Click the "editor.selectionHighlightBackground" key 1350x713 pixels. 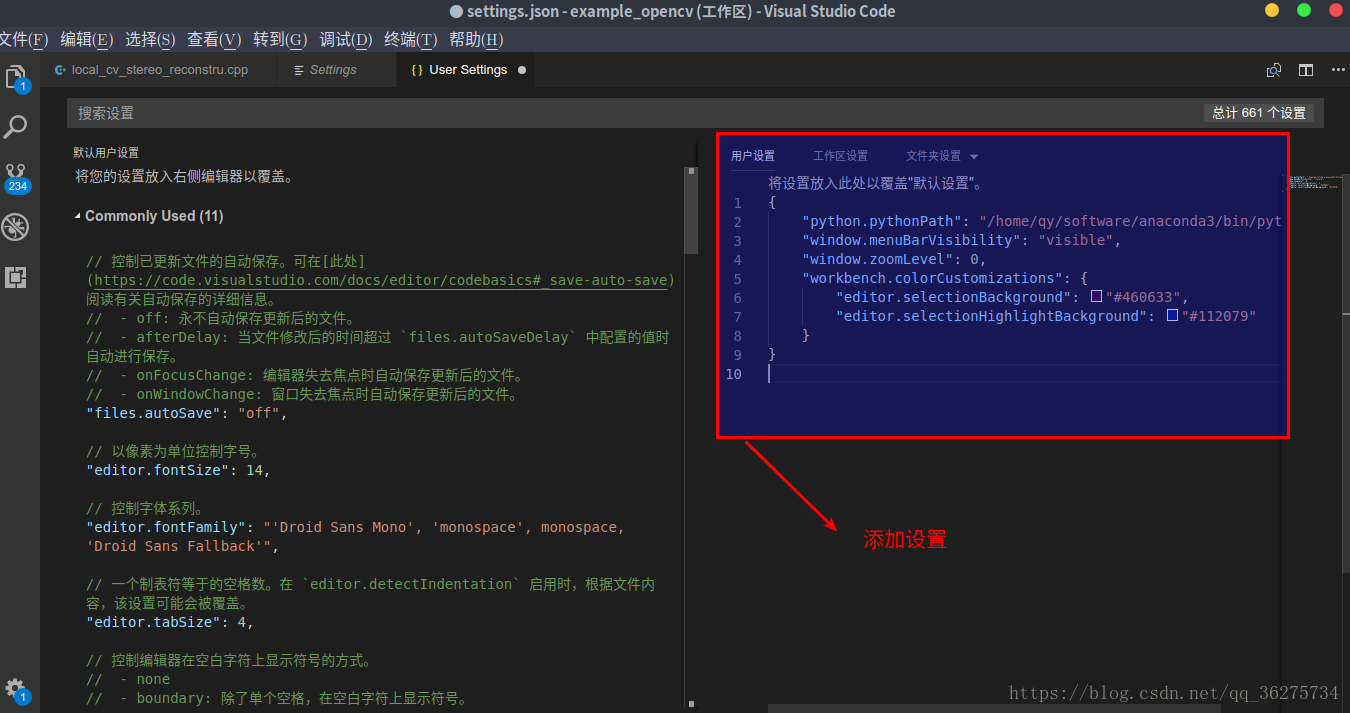tap(991, 316)
